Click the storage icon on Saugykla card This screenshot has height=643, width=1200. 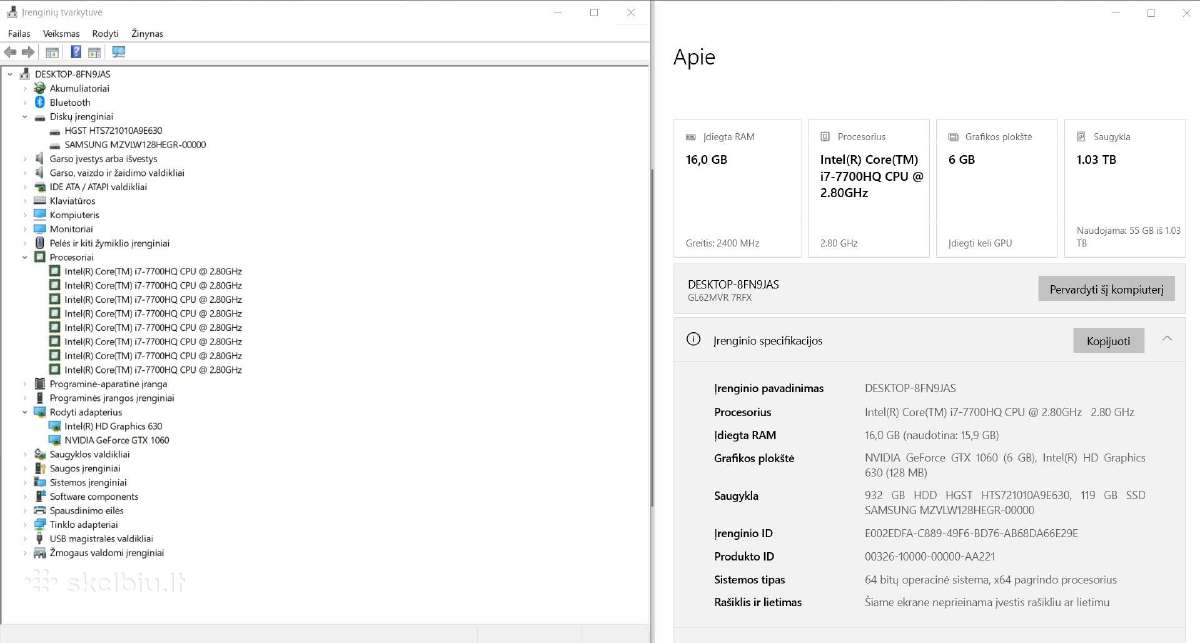[x=1081, y=137]
